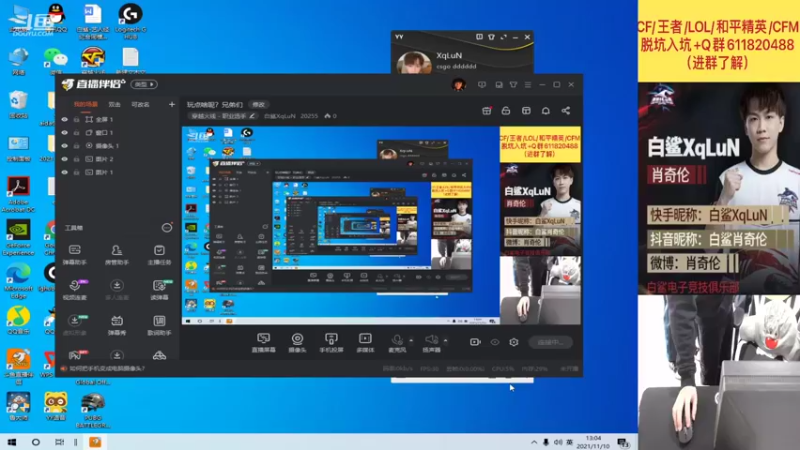Hide the 图片 2 source layer
The height and width of the screenshot is (450, 800).
(x=64, y=159)
